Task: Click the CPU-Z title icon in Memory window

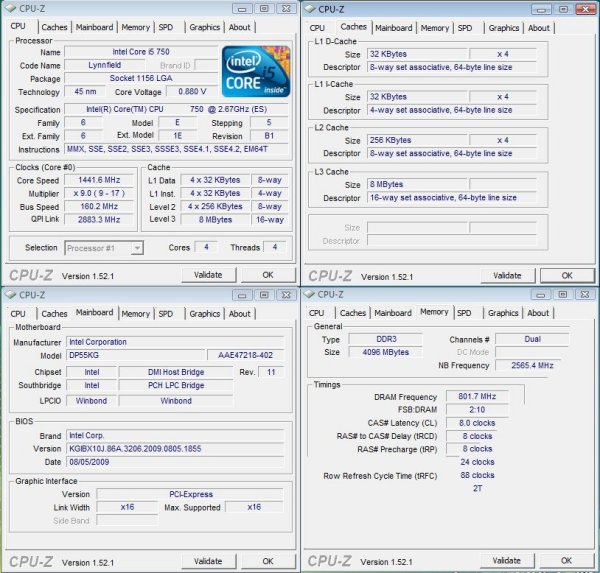Action: click(310, 294)
